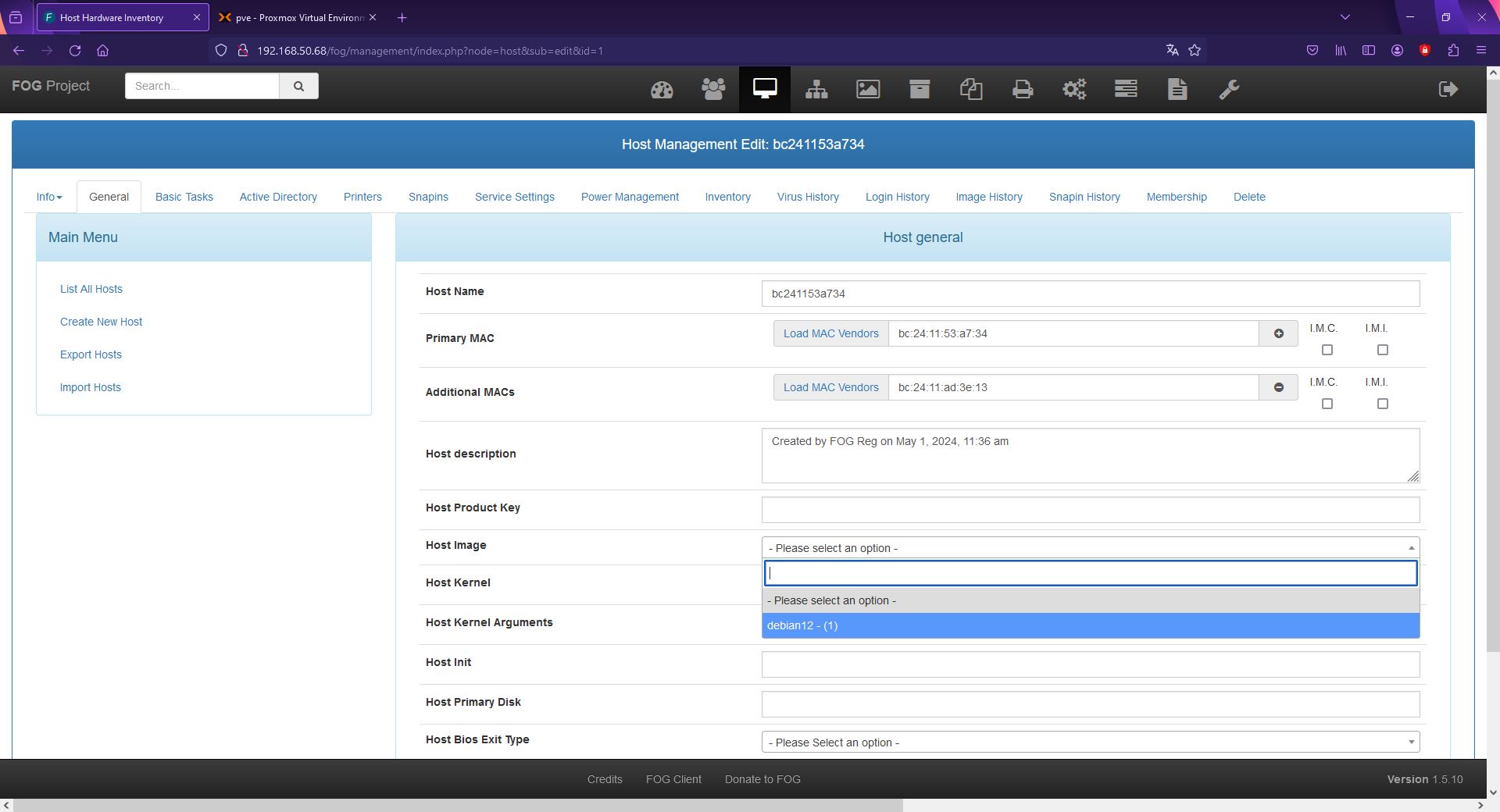This screenshot has width=1500, height=812.
Task: Open a new browser tab
Action: tap(402, 17)
